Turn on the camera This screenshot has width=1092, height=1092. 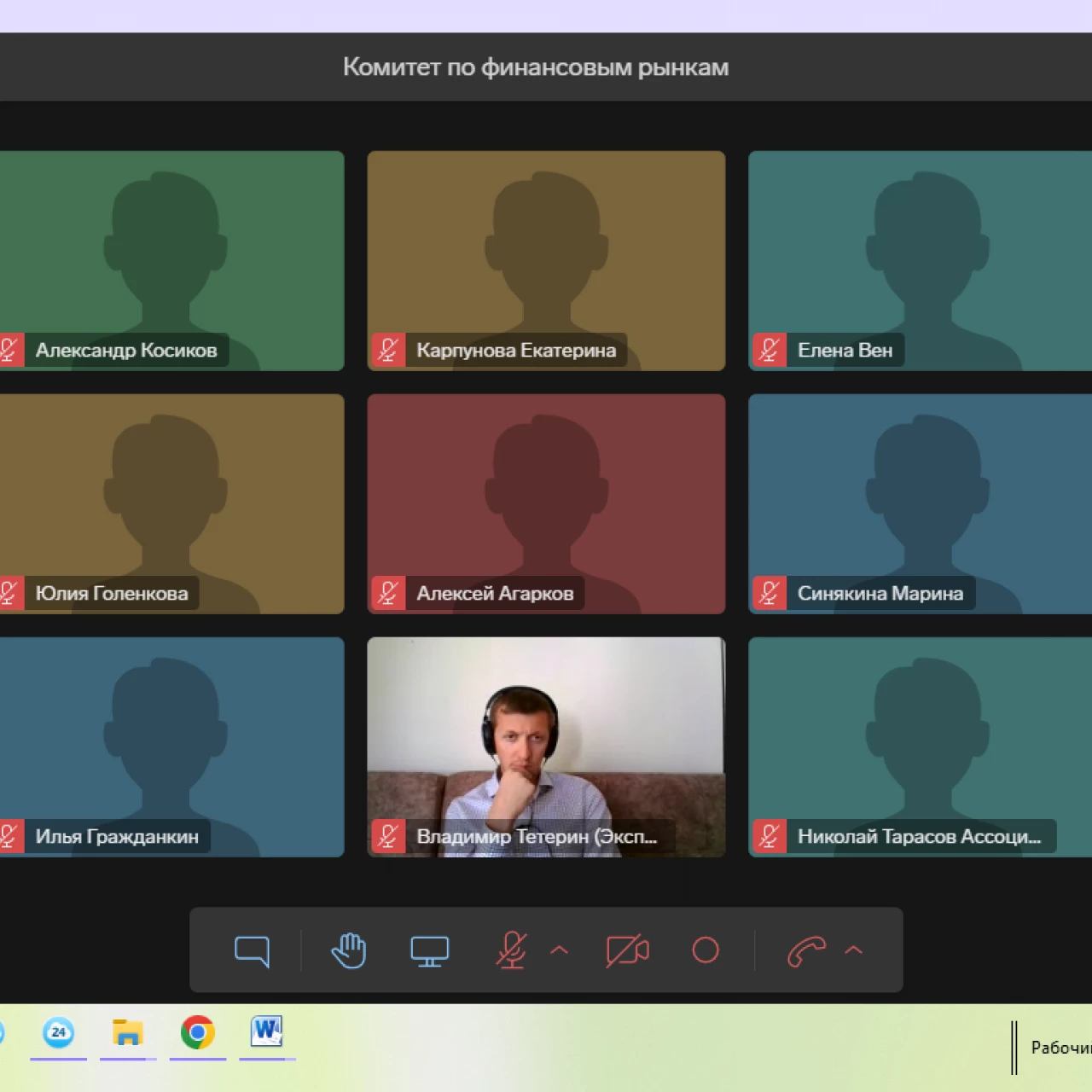click(x=627, y=950)
